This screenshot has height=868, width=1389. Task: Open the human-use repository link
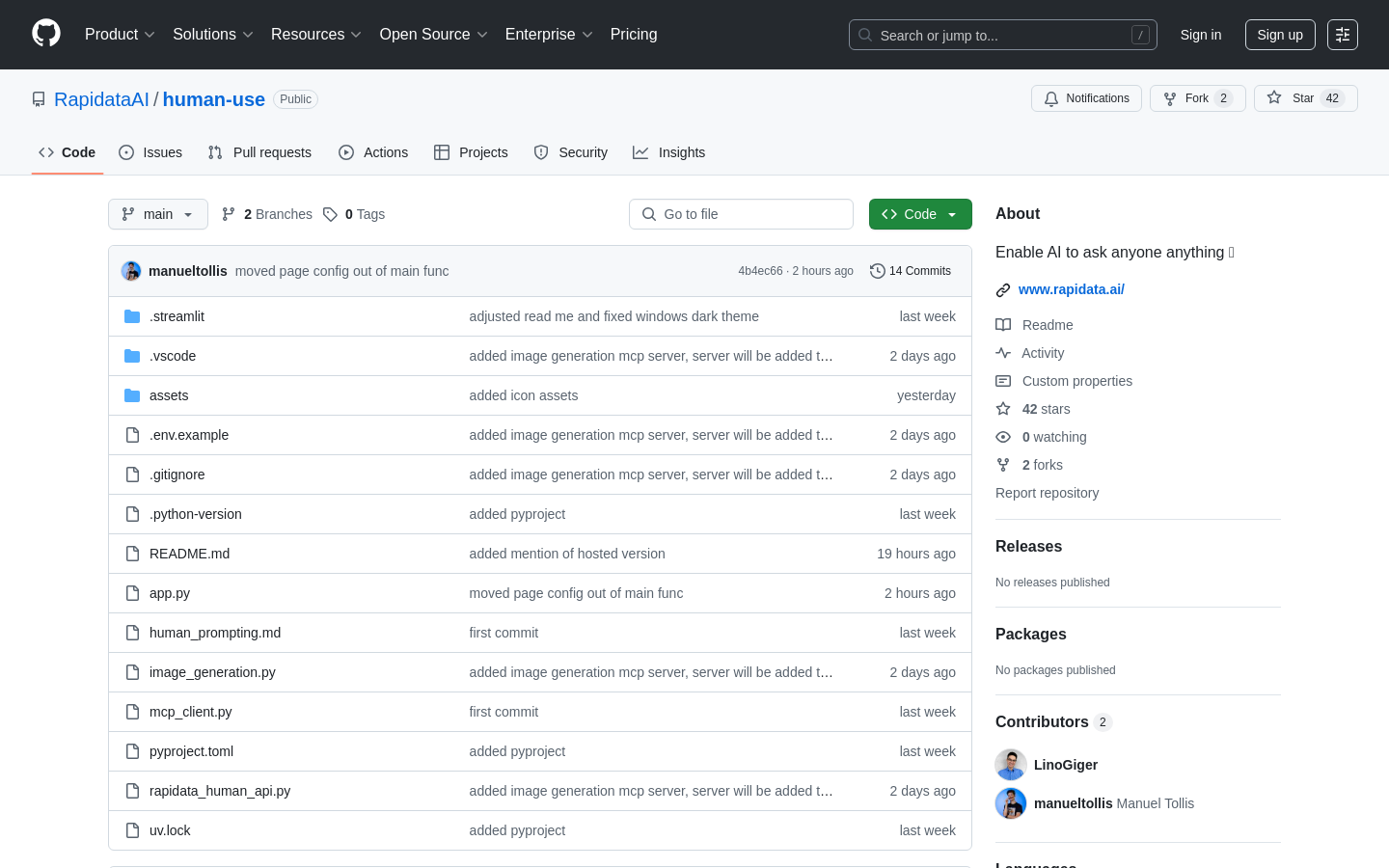(214, 99)
